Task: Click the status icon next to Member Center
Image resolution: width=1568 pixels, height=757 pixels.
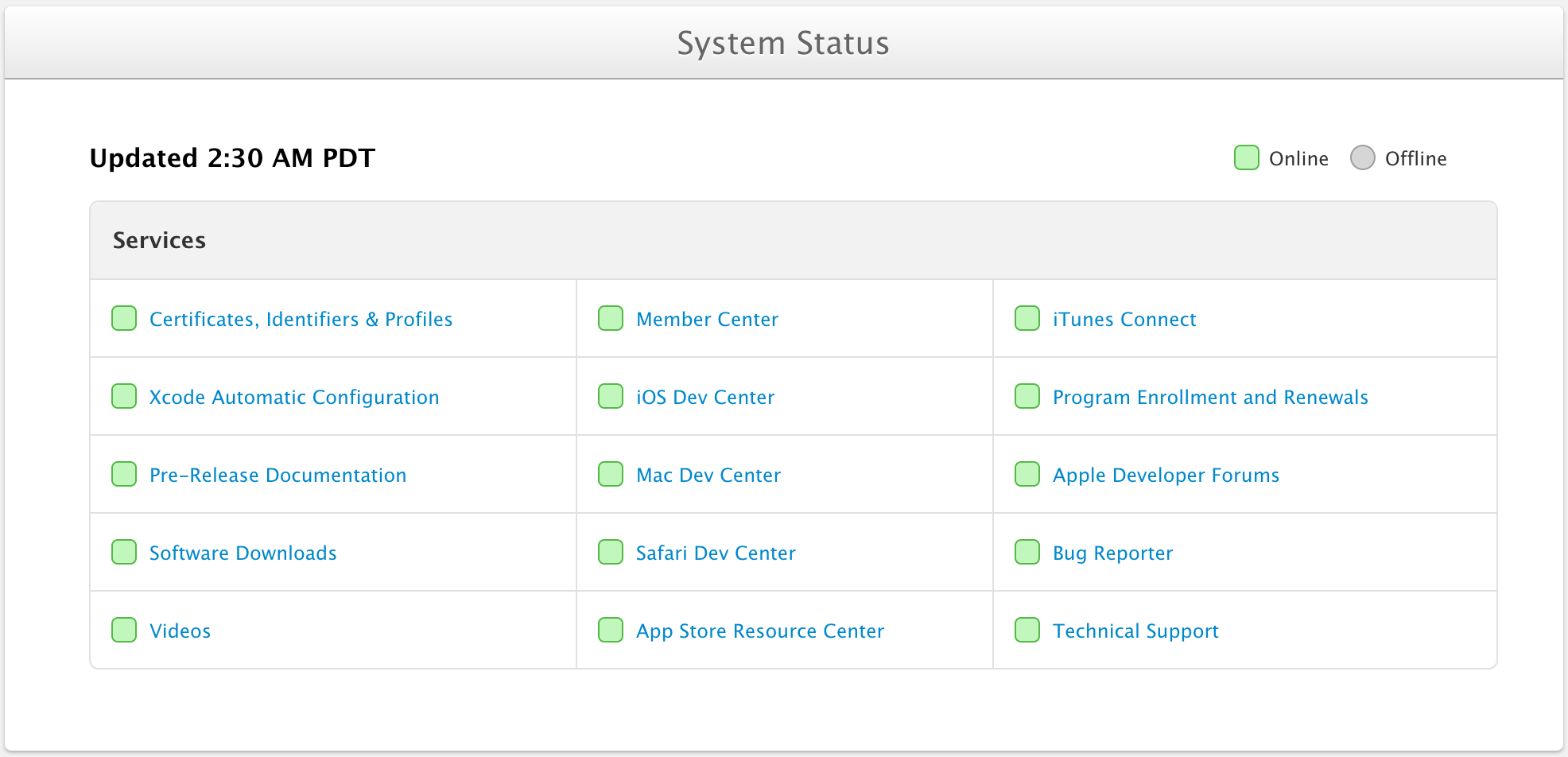Action: click(x=611, y=318)
